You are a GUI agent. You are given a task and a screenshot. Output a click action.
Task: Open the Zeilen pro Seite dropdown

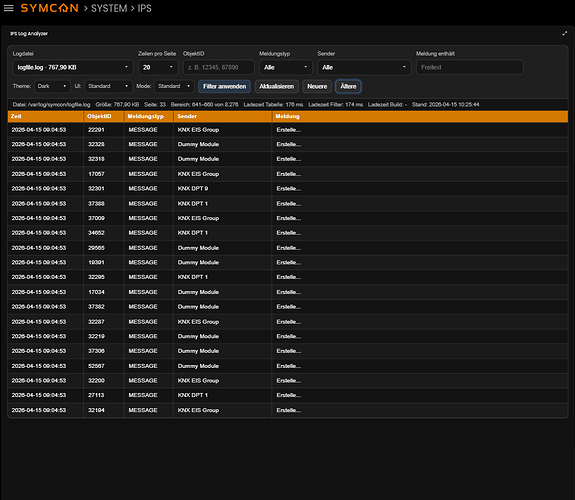point(158,67)
